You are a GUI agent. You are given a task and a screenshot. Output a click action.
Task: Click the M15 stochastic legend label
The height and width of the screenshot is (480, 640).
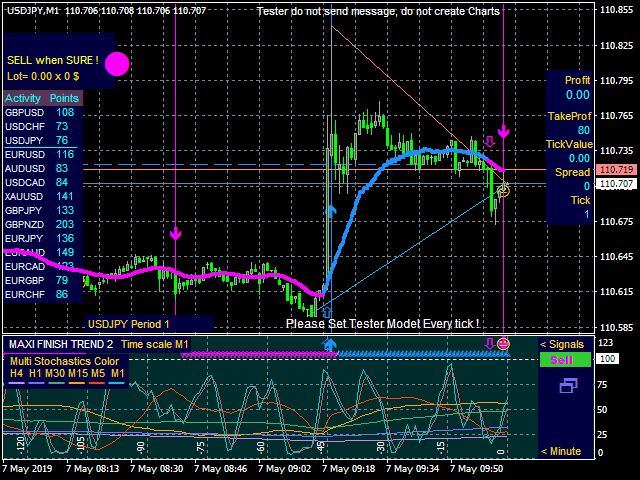[x=76, y=373]
